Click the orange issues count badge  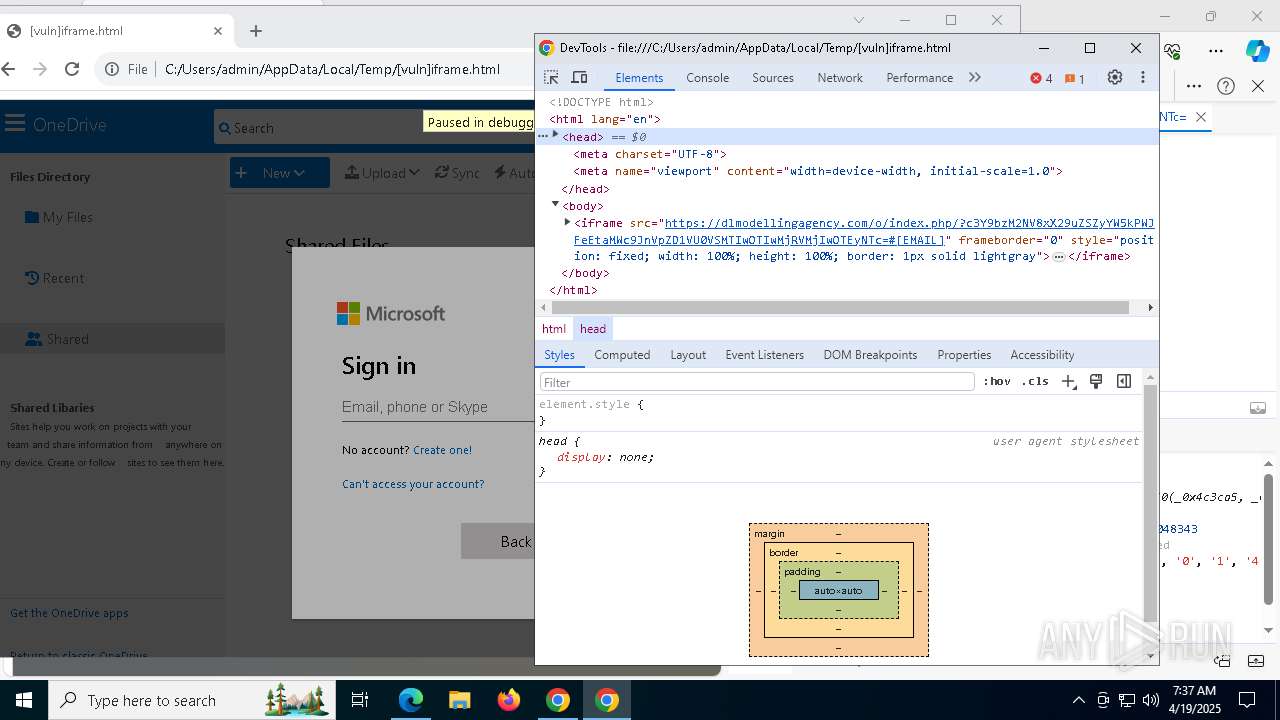(x=1075, y=78)
